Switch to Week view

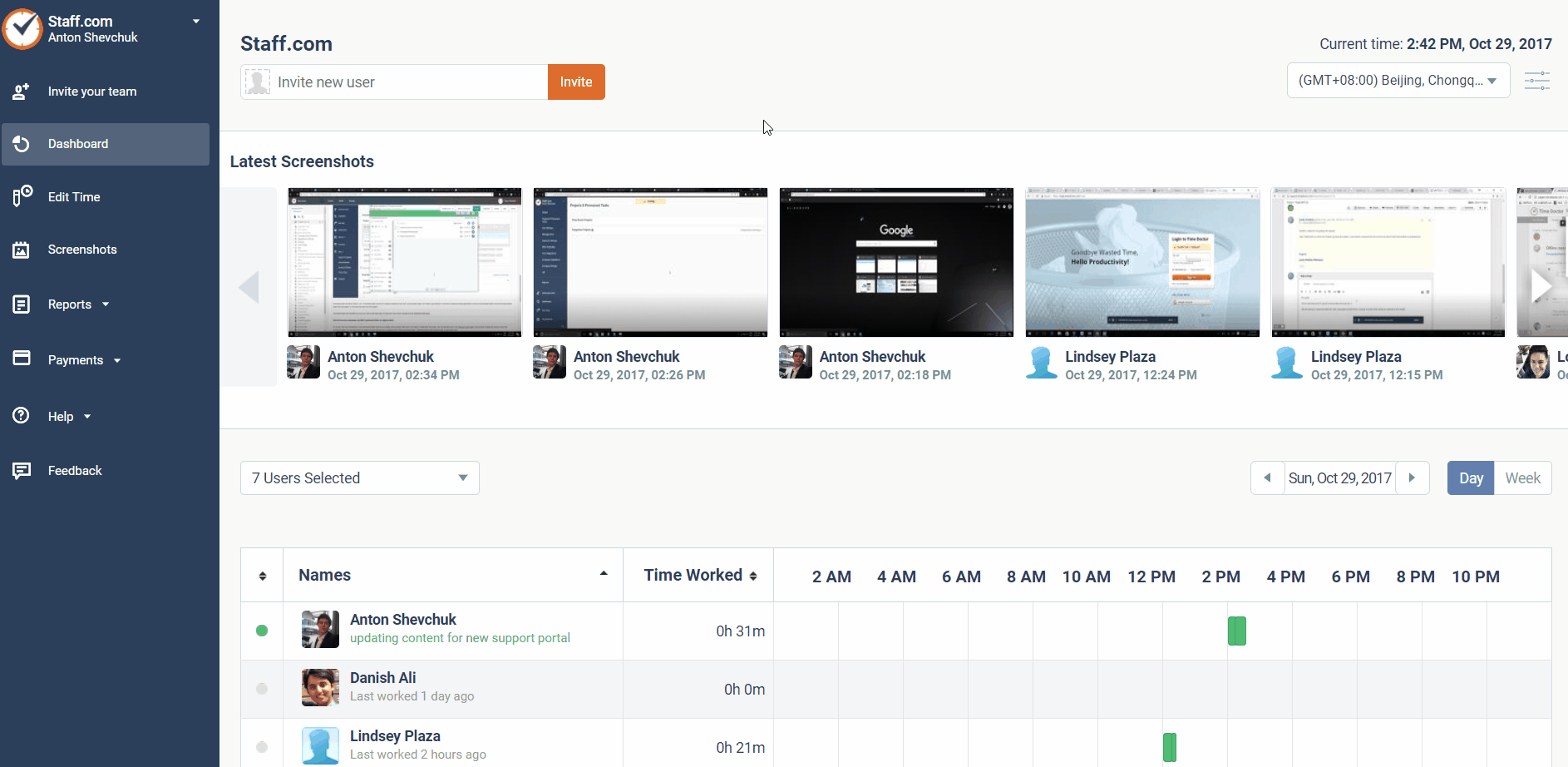(x=1522, y=478)
